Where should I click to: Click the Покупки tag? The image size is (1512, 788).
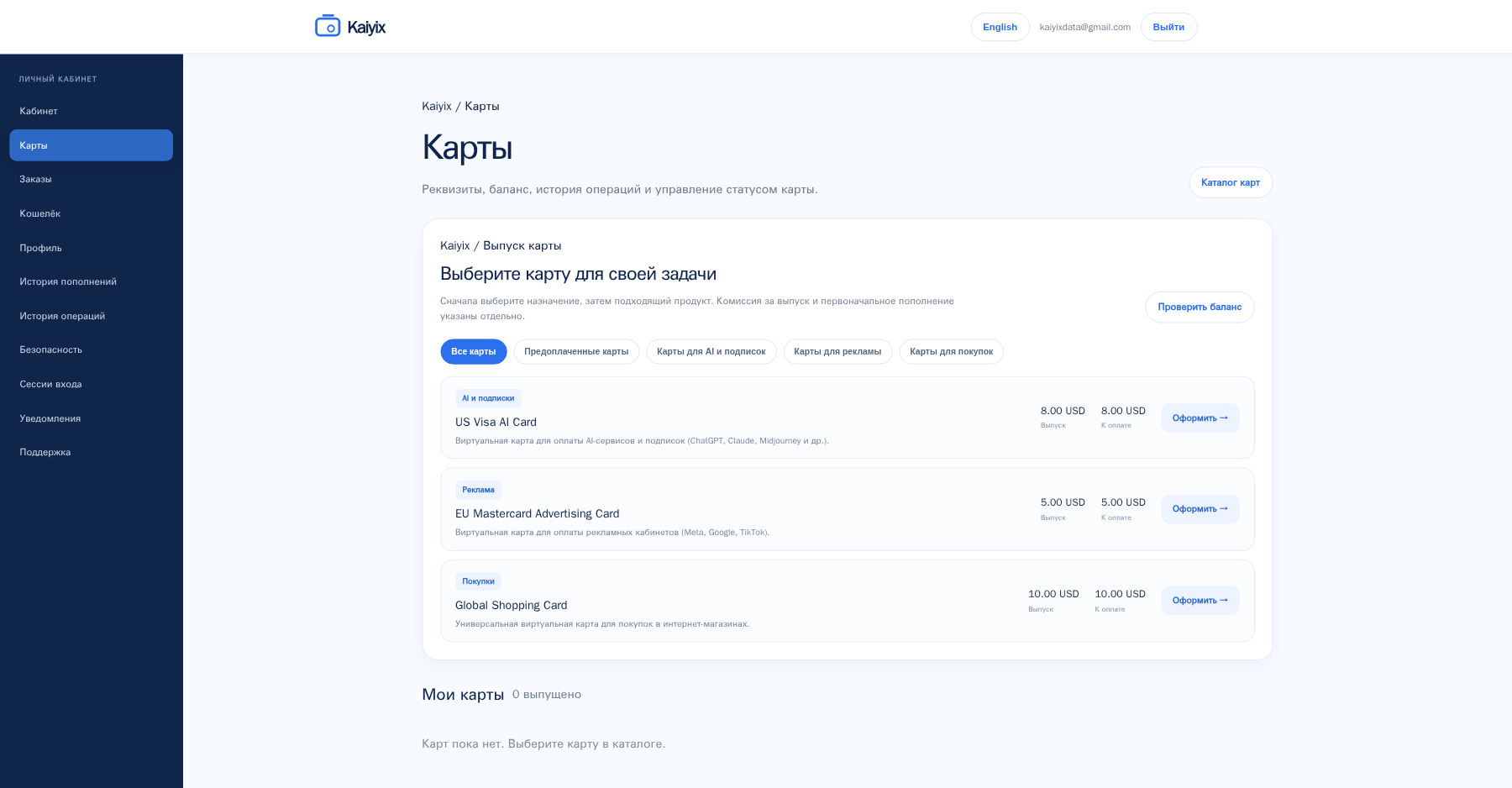coord(478,581)
